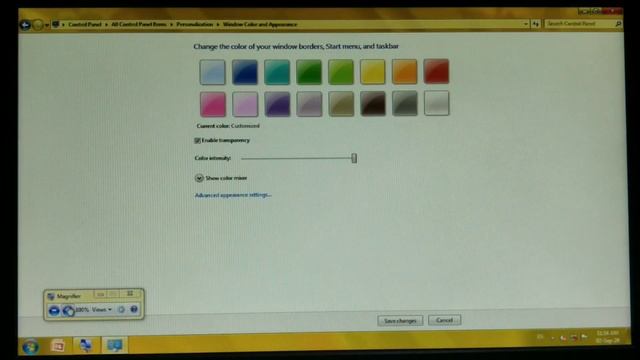Image resolution: width=640 pixels, height=360 pixels.
Task: Open the address bar history dropdown arrow
Action: click(526, 24)
